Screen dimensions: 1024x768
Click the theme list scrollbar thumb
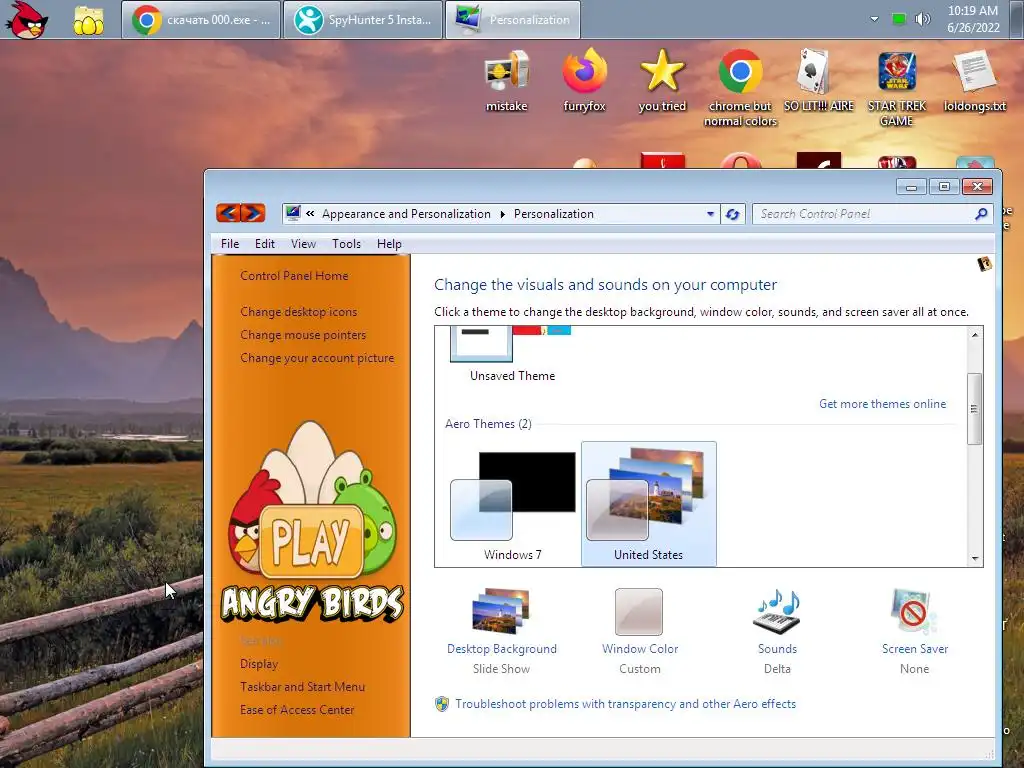(x=974, y=409)
